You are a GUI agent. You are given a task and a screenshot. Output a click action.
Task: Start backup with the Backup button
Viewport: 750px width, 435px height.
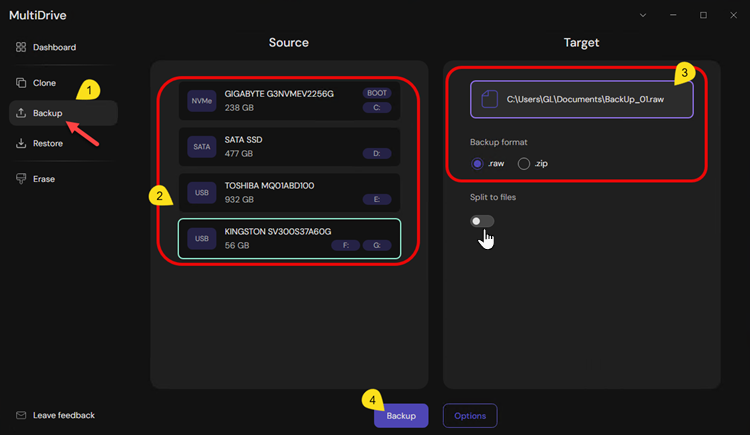point(401,415)
